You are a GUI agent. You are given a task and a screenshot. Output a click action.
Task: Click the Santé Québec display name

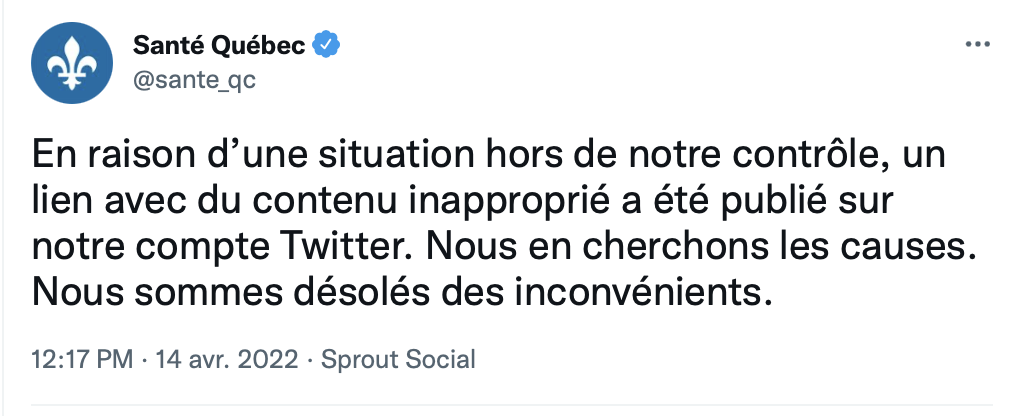pos(220,46)
